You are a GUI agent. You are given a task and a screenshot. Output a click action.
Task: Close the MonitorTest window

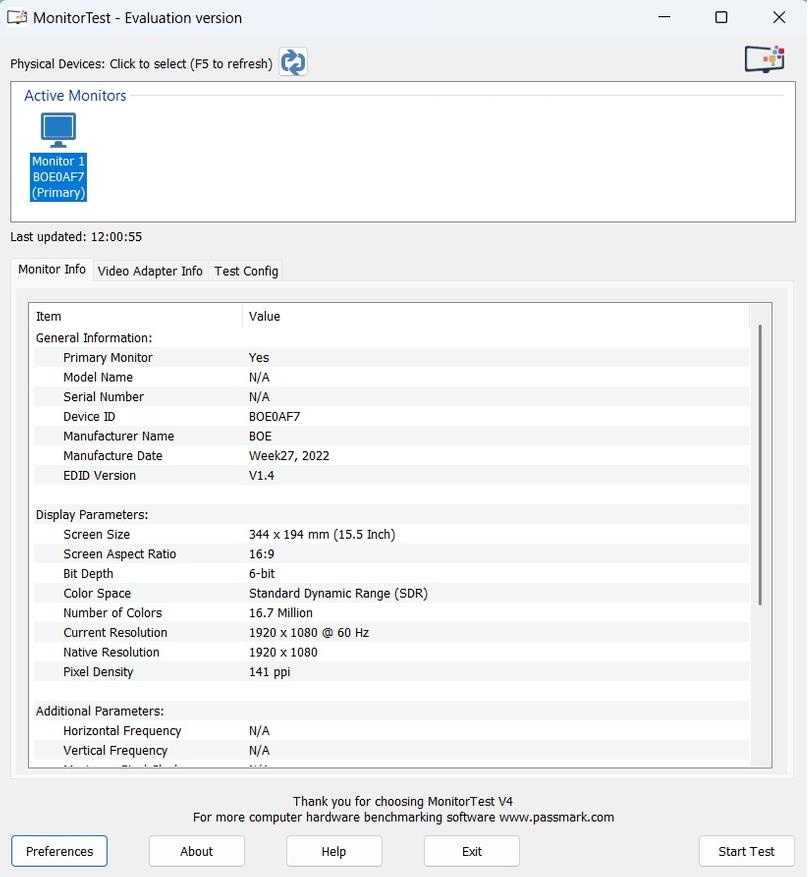tap(779, 17)
